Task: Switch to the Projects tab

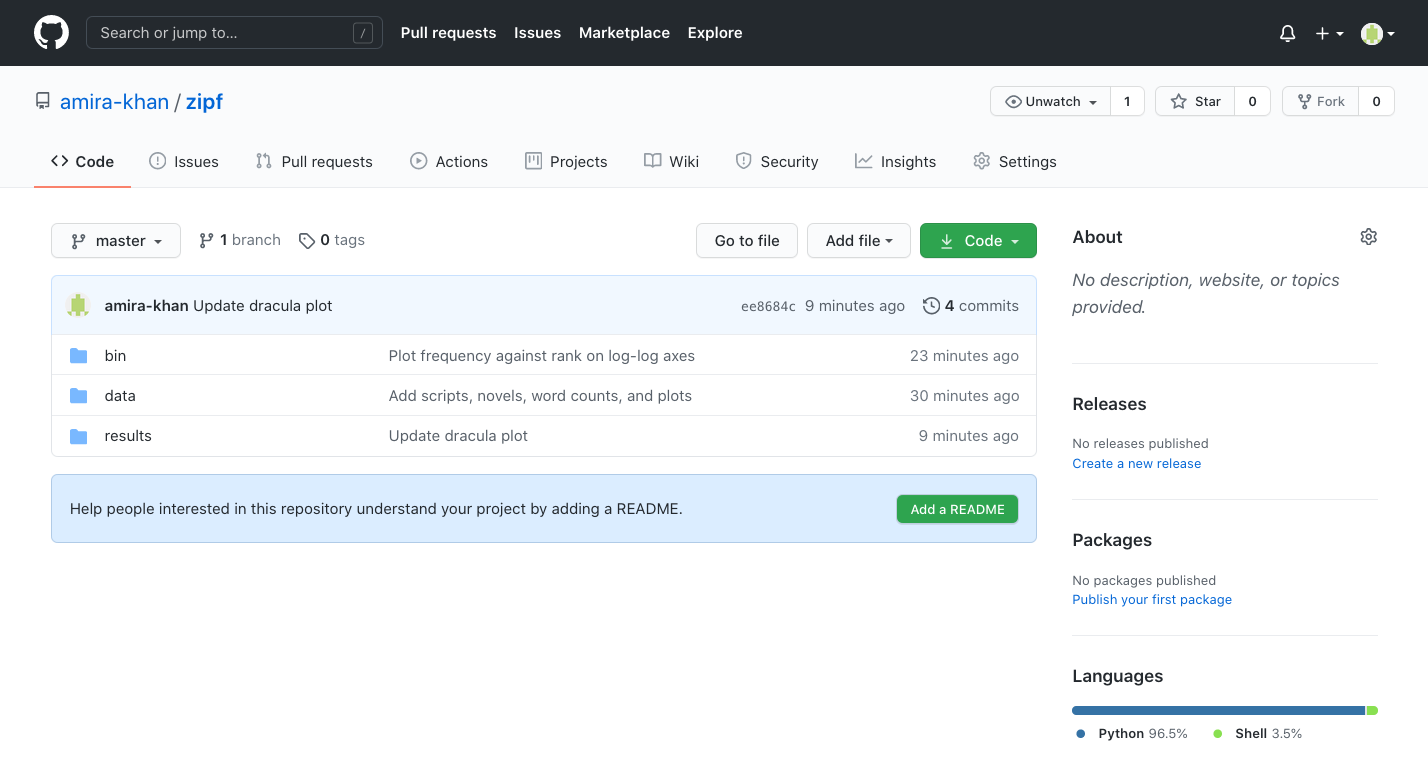Action: coord(566,161)
